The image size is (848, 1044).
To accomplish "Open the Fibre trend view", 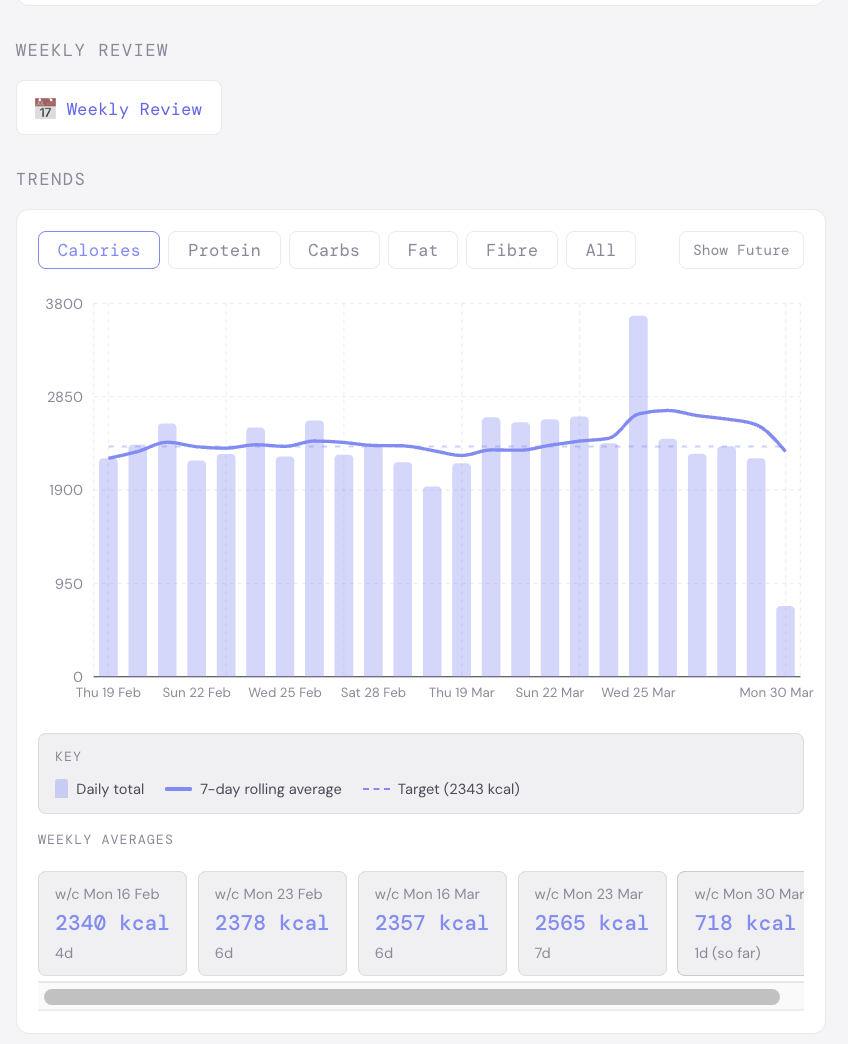I will tap(511, 250).
